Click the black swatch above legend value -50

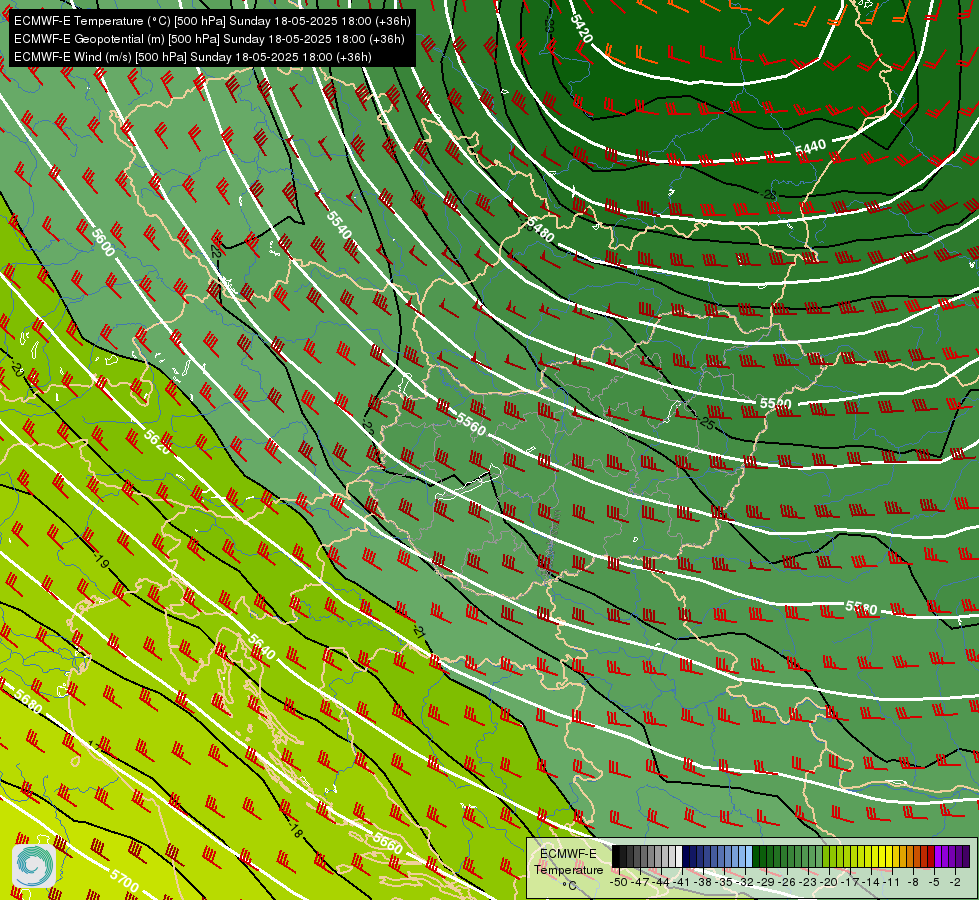coord(616,856)
